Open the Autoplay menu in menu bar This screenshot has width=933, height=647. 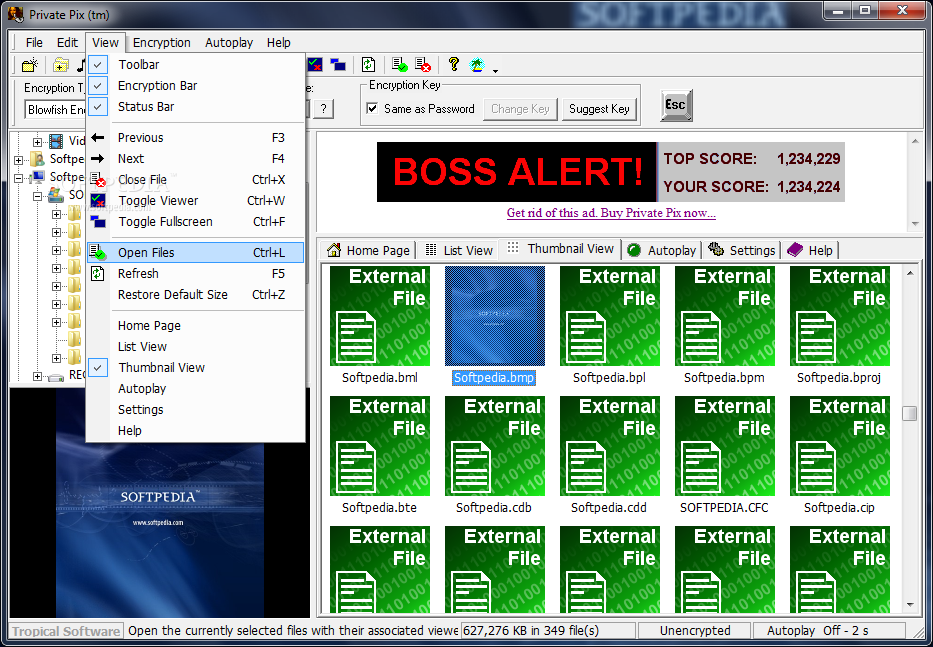(x=229, y=42)
